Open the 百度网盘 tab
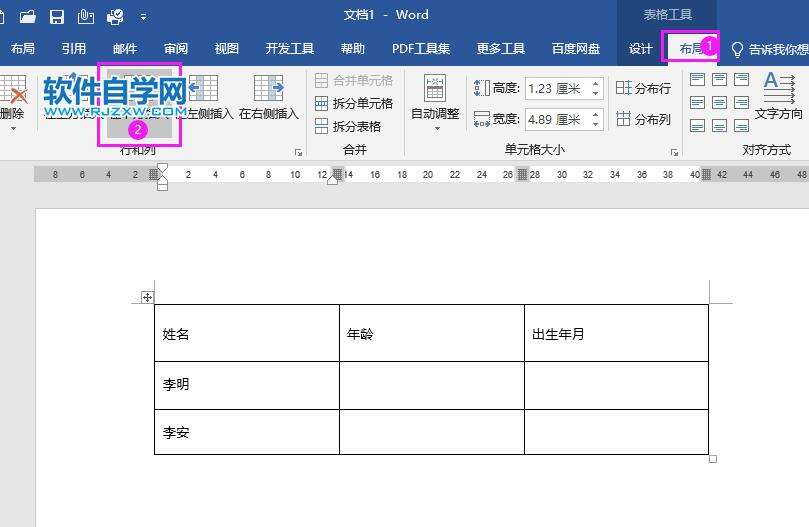Screen dimensions: 809x527 [x=576, y=49]
